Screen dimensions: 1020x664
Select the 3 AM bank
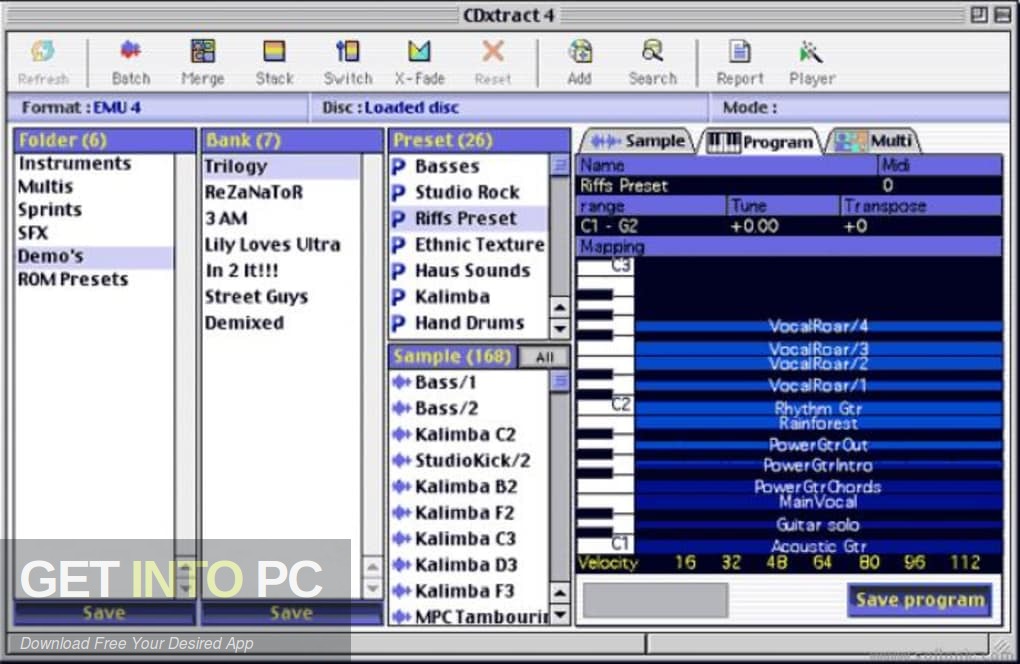(282, 219)
